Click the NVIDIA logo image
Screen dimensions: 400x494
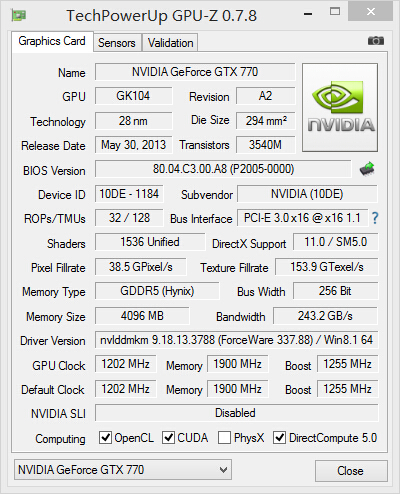340,107
